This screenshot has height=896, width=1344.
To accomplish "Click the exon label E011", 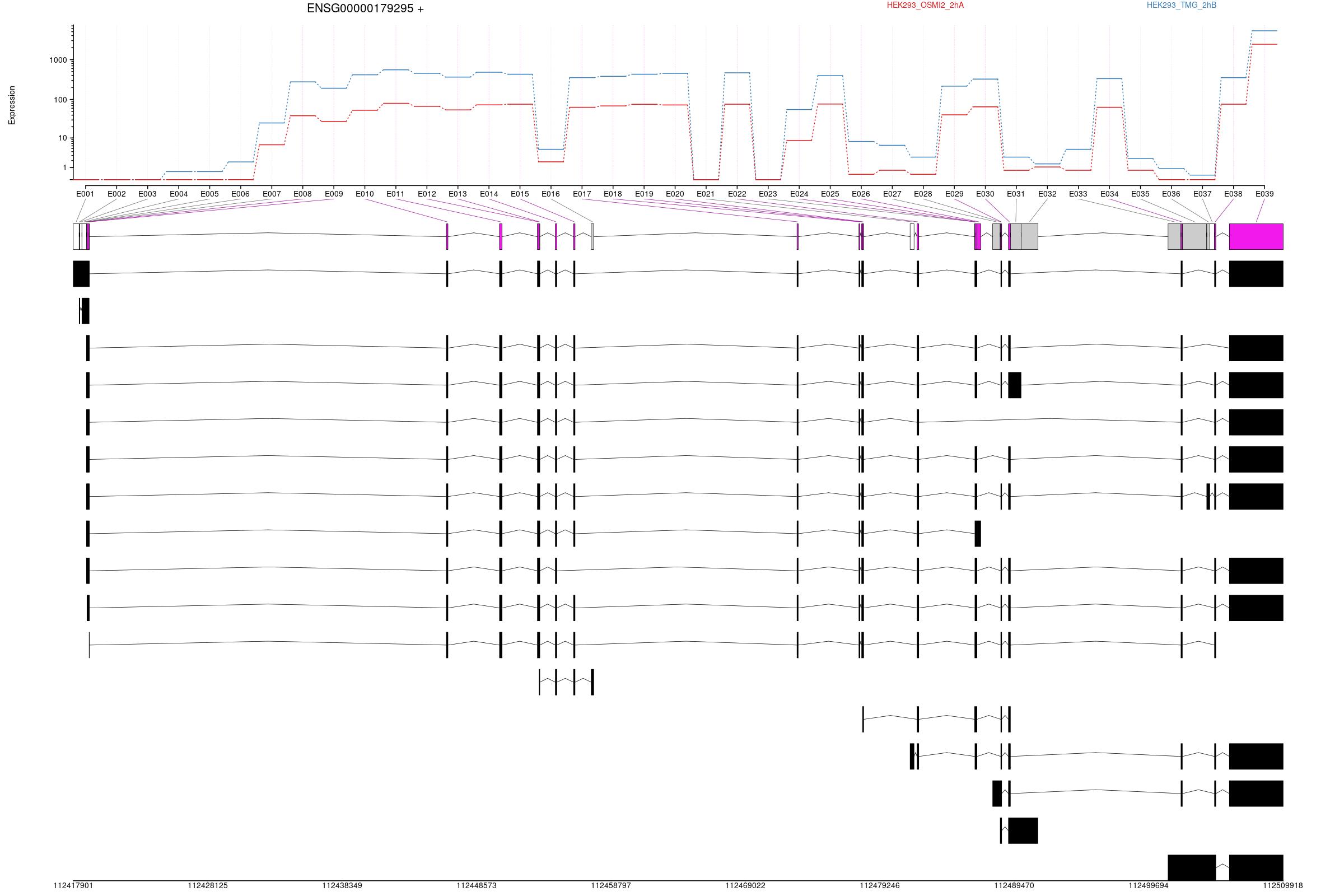I will [395, 194].
